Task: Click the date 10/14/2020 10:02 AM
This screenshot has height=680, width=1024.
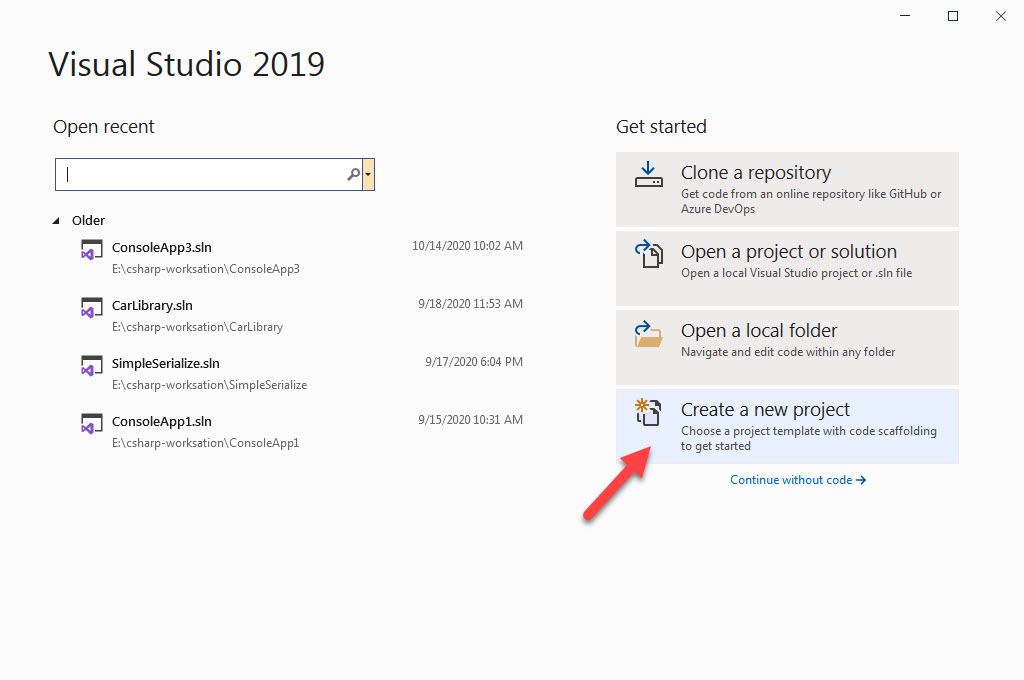Action: (467, 246)
